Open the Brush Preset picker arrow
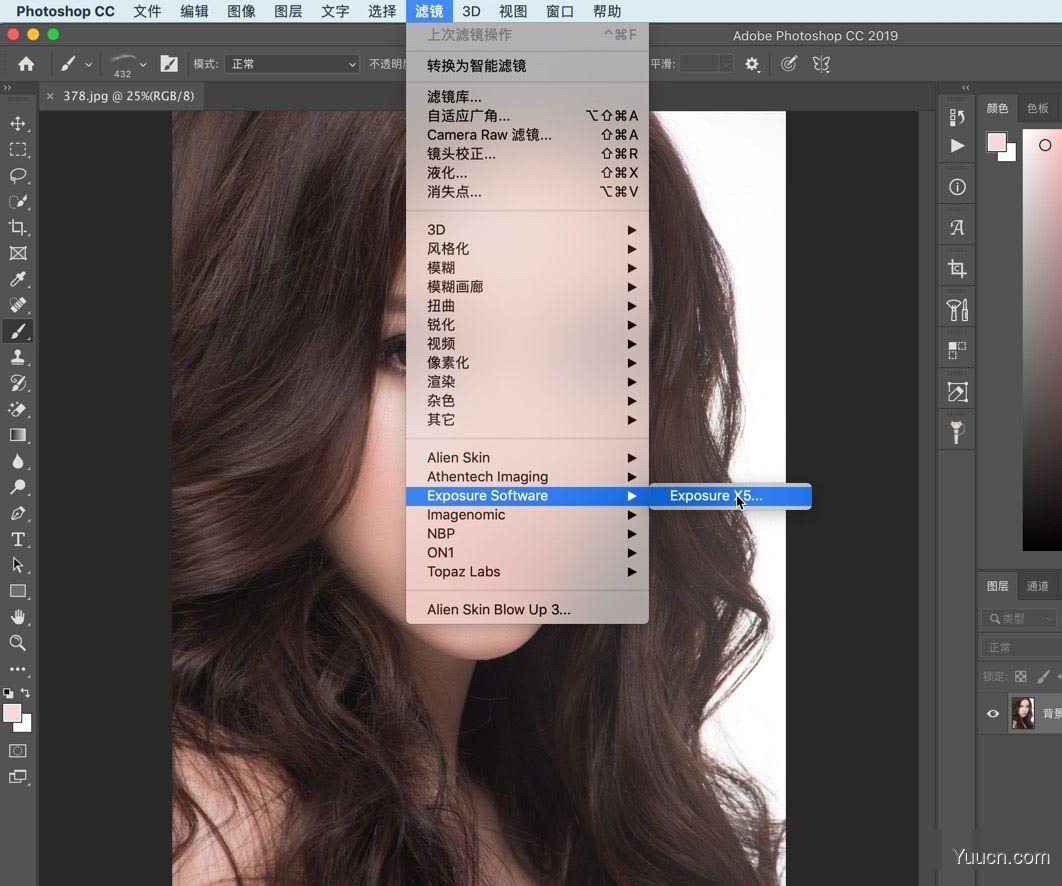Viewport: 1062px width, 886px height. tap(143, 64)
